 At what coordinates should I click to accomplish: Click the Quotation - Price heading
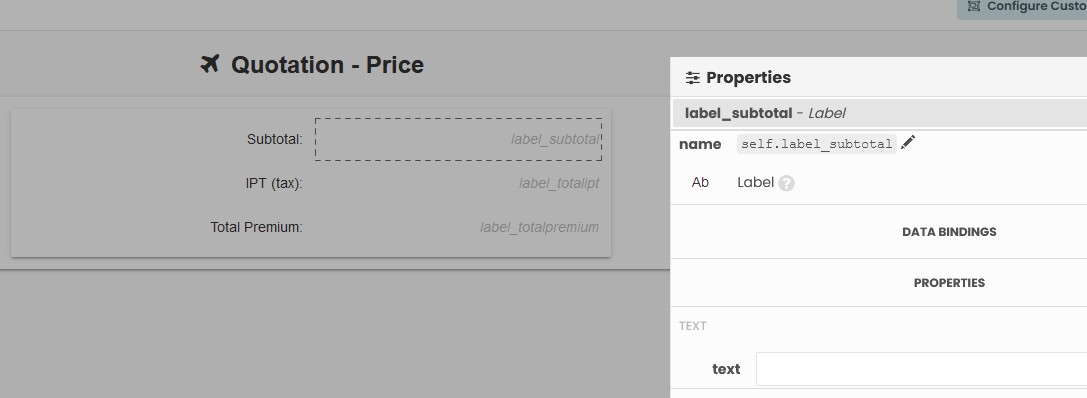pyautogui.click(x=327, y=64)
